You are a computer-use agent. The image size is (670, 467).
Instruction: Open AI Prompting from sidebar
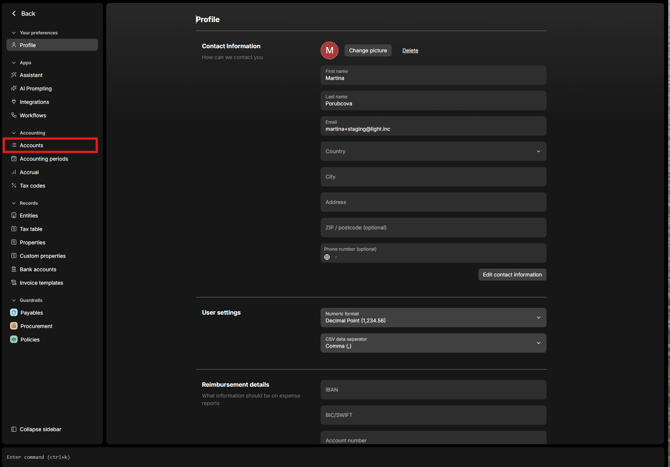click(x=35, y=88)
